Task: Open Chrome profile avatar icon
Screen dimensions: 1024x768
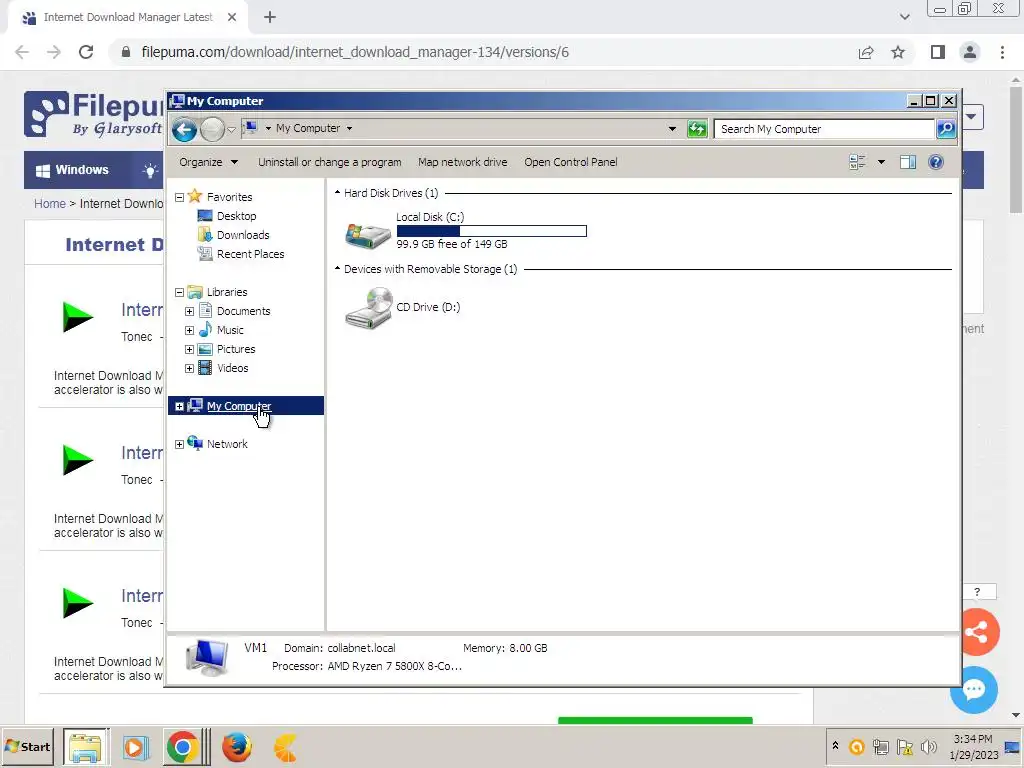Action: pos(970,52)
